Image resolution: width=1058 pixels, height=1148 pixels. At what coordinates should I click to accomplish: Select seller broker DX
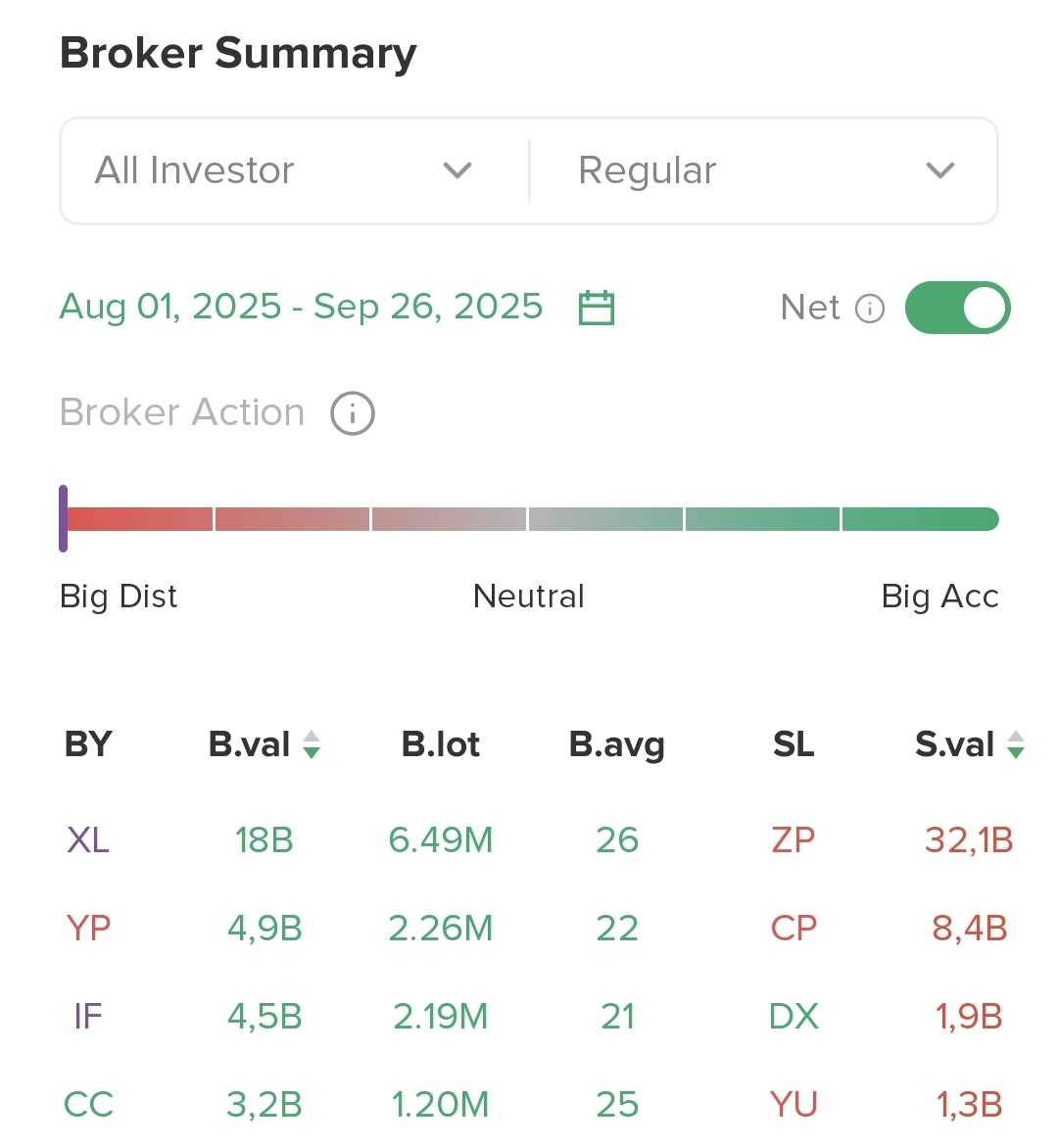(x=793, y=1016)
